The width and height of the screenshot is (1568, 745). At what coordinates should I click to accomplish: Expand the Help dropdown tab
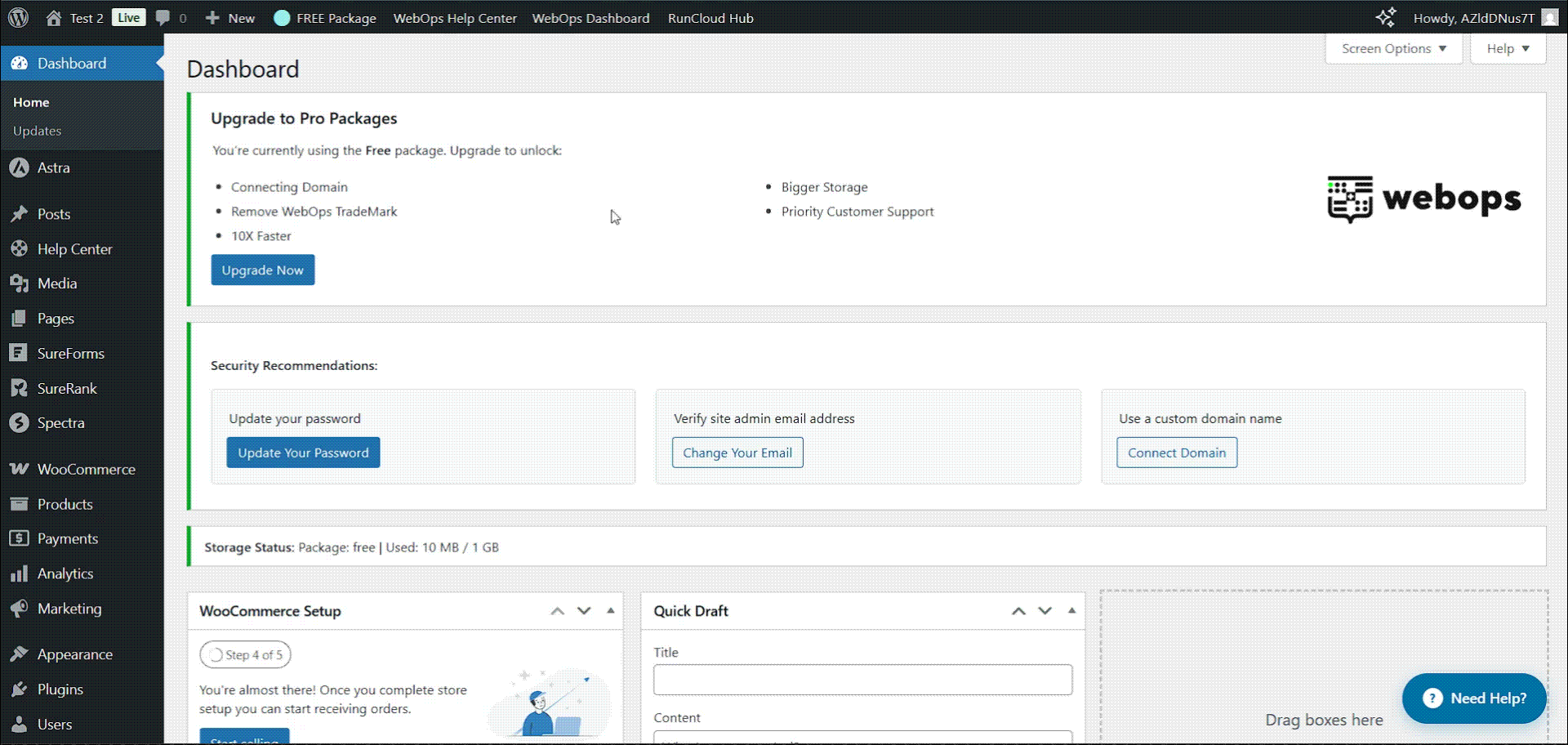(x=1507, y=49)
